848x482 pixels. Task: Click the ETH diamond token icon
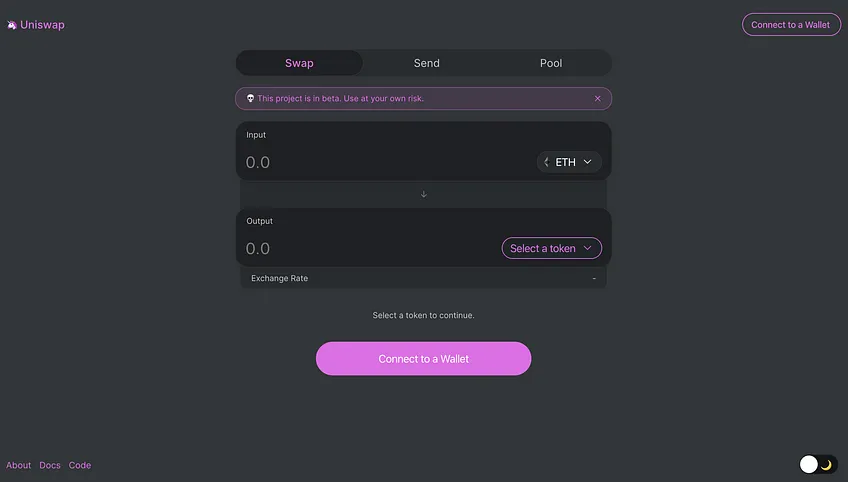(x=547, y=162)
